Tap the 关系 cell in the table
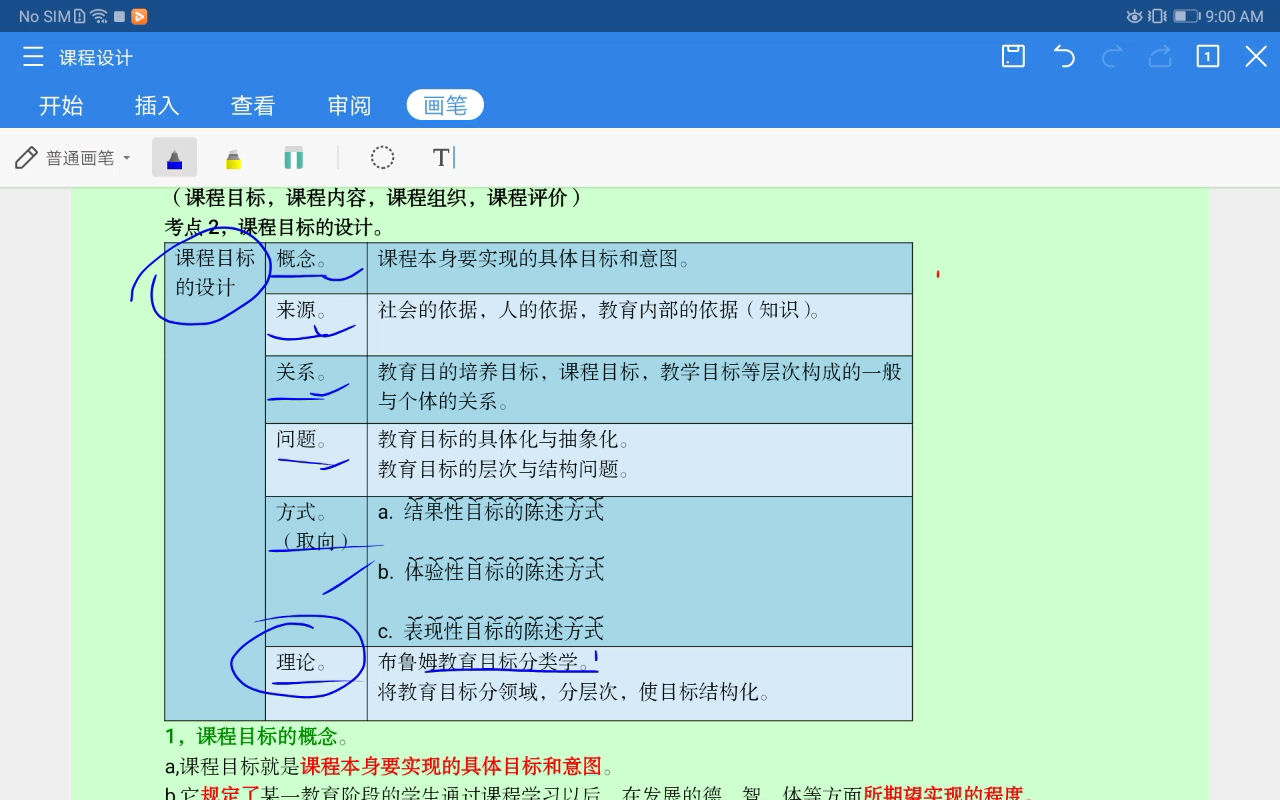The width and height of the screenshot is (1280, 800). [316, 389]
